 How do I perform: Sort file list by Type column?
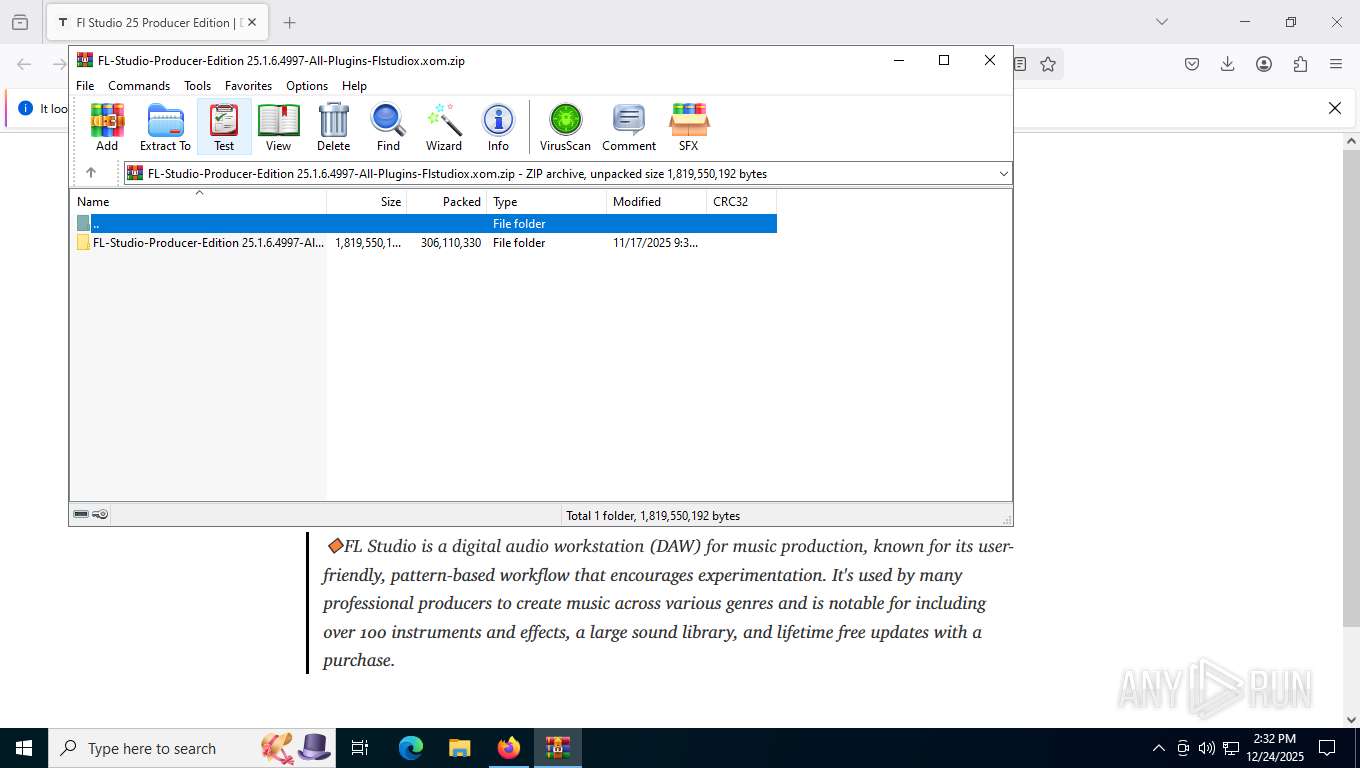[547, 201]
